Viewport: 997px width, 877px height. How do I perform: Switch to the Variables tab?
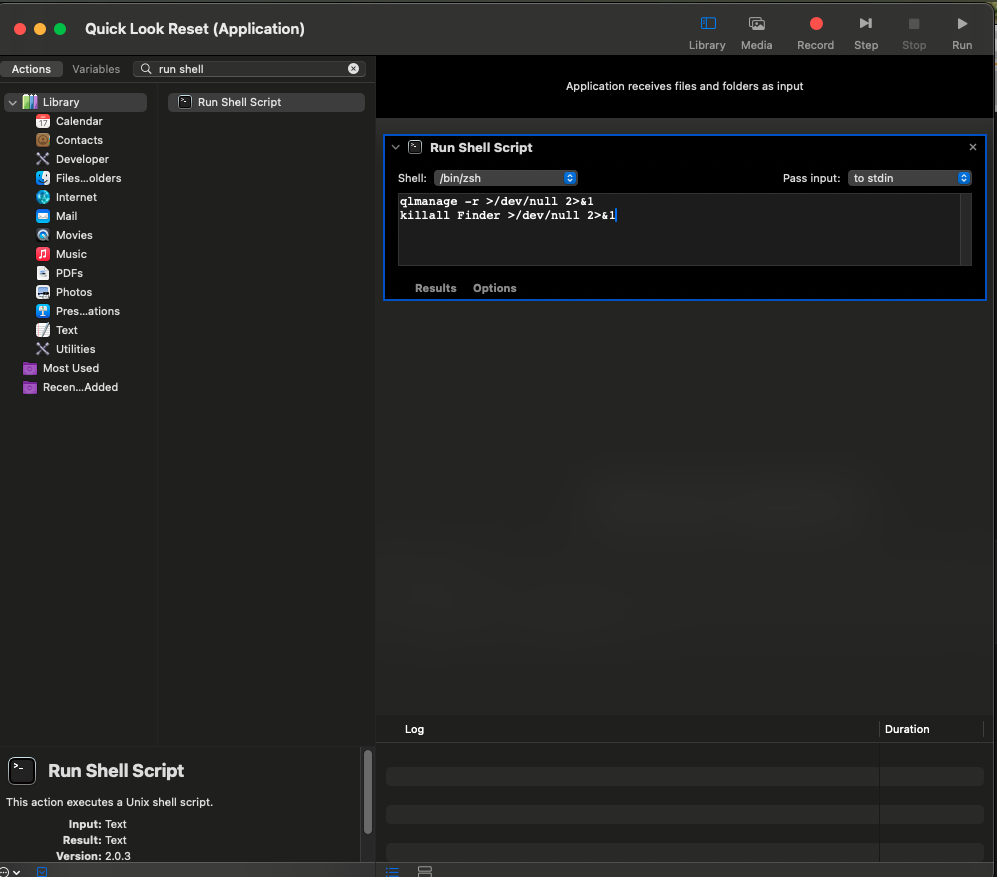click(x=96, y=69)
